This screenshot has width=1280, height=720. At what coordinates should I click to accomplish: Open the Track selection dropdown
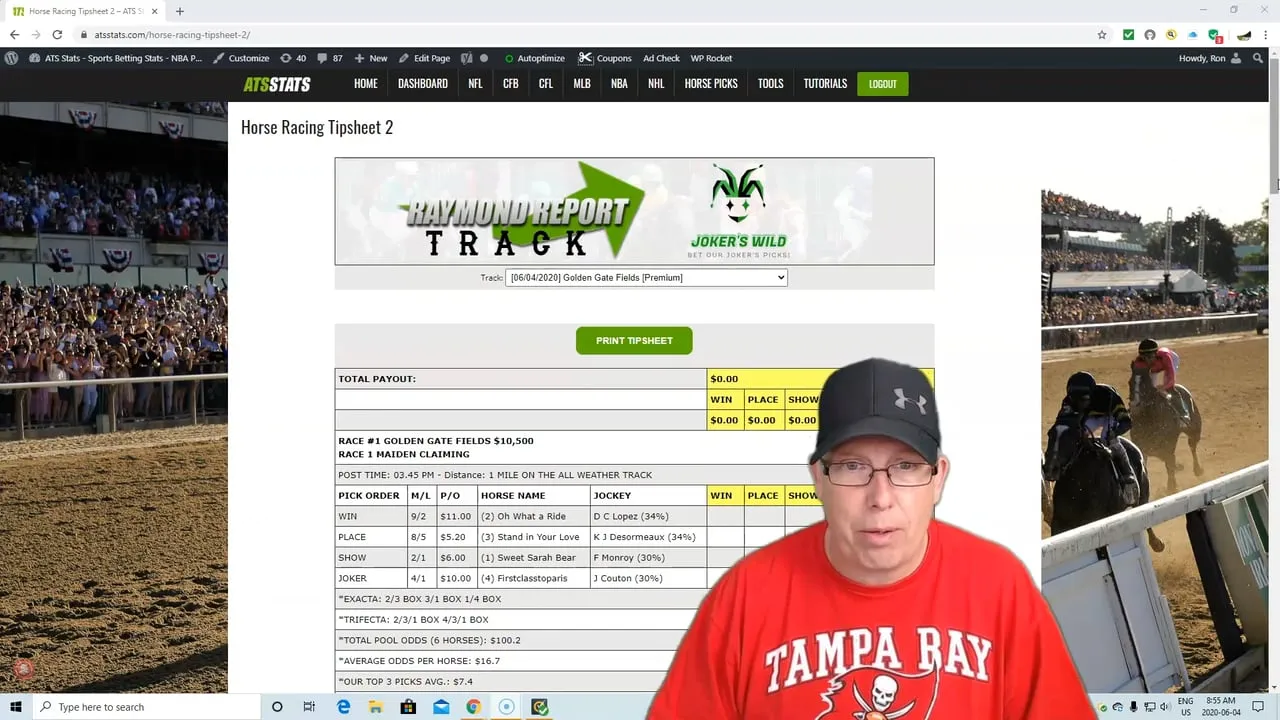point(646,277)
